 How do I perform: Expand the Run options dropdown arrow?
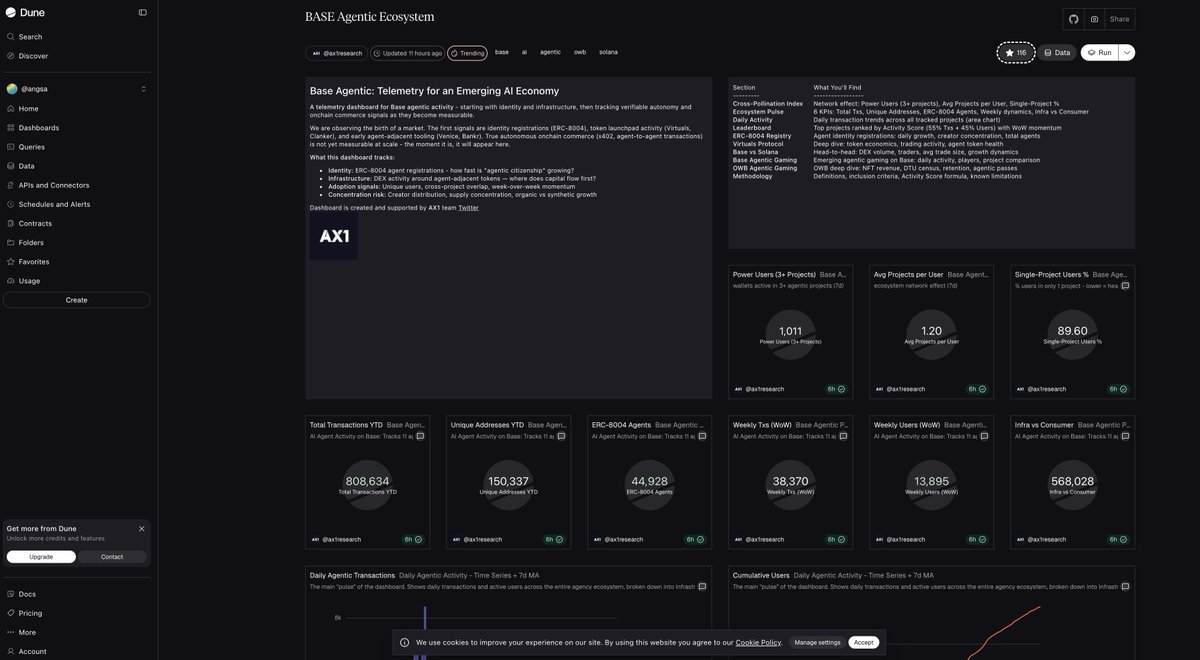point(1127,52)
